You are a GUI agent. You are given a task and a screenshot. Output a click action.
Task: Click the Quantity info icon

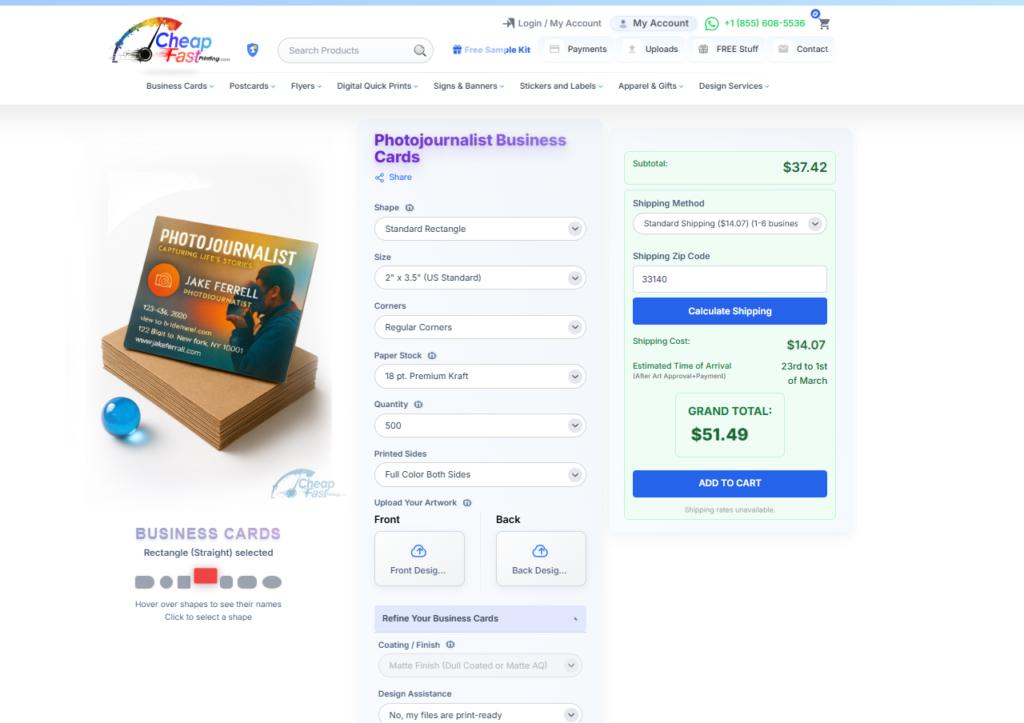[x=419, y=405]
